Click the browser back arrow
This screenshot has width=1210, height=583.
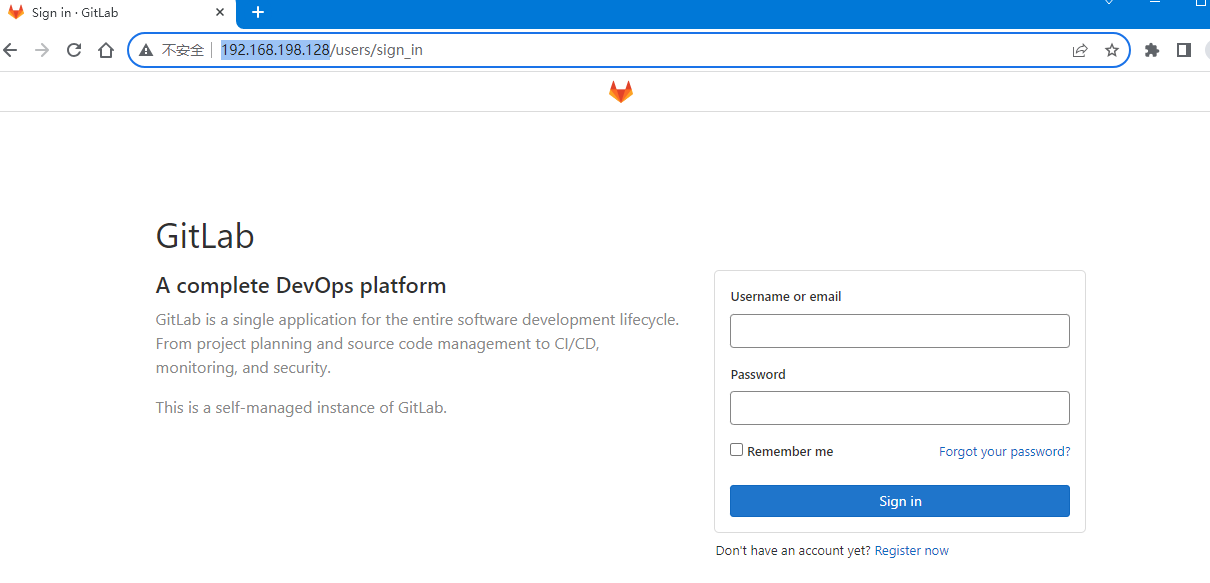(x=10, y=50)
